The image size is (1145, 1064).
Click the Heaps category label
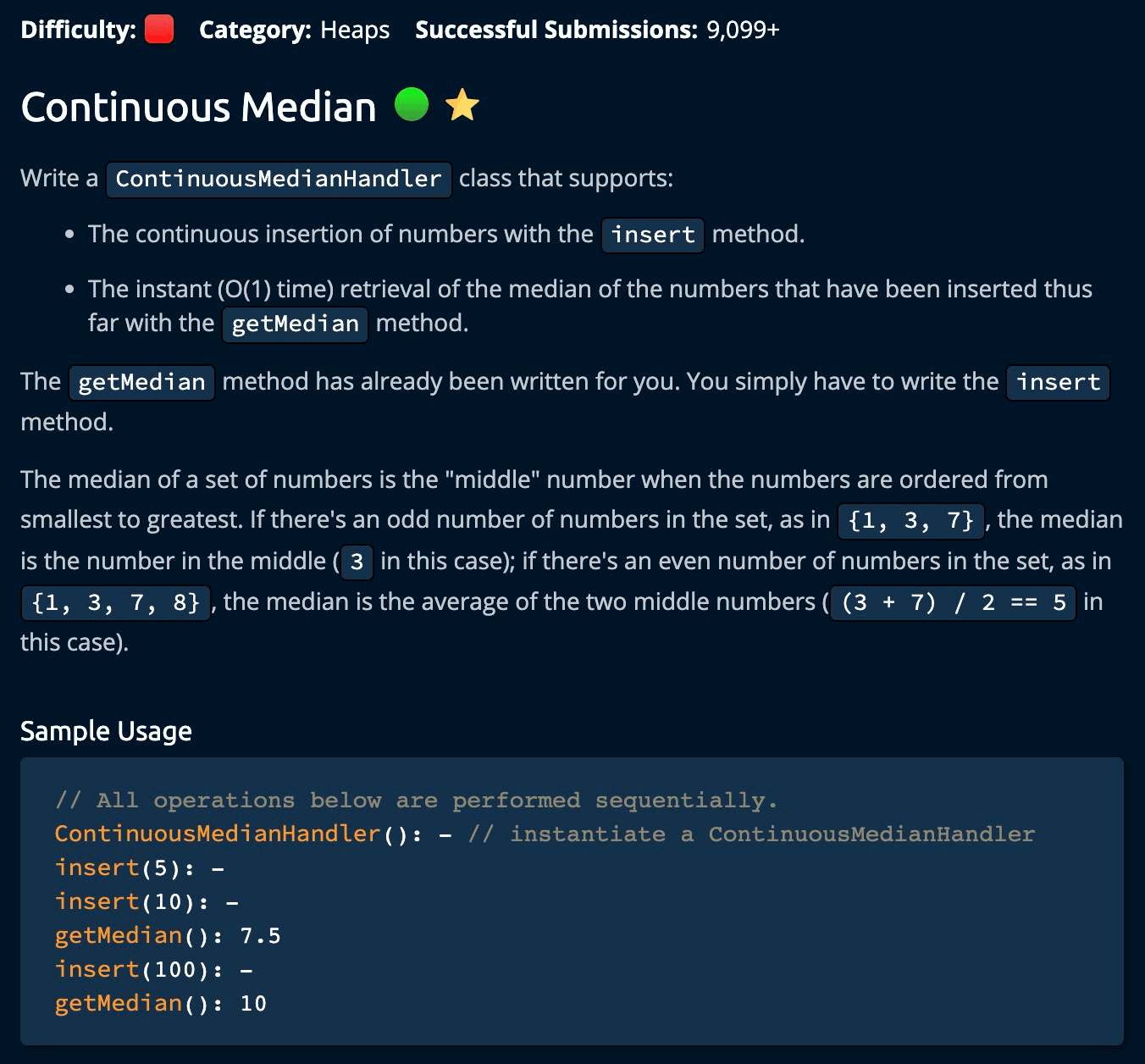355,30
